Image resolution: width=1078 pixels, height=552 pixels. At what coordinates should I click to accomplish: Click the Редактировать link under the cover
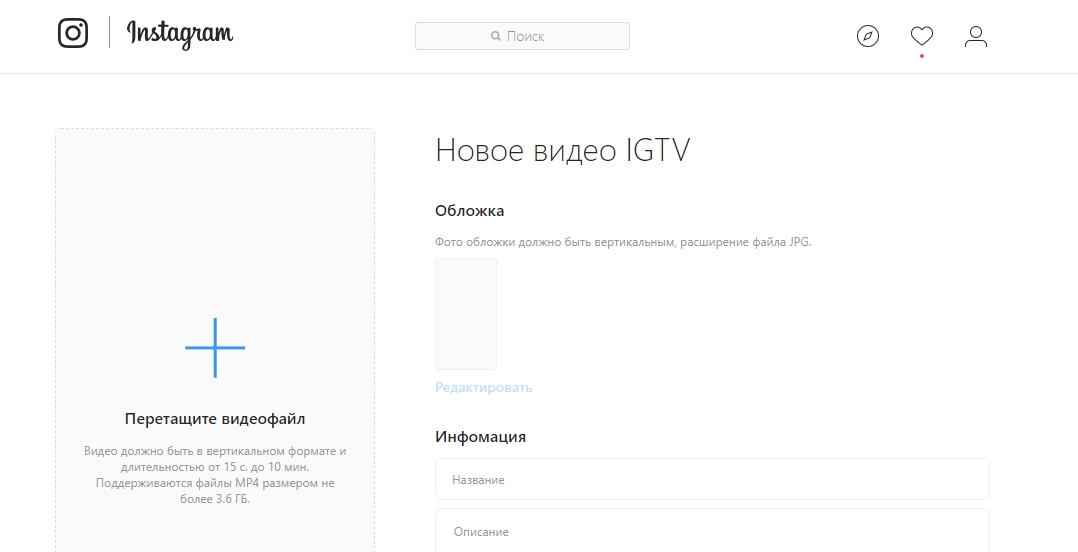(484, 387)
